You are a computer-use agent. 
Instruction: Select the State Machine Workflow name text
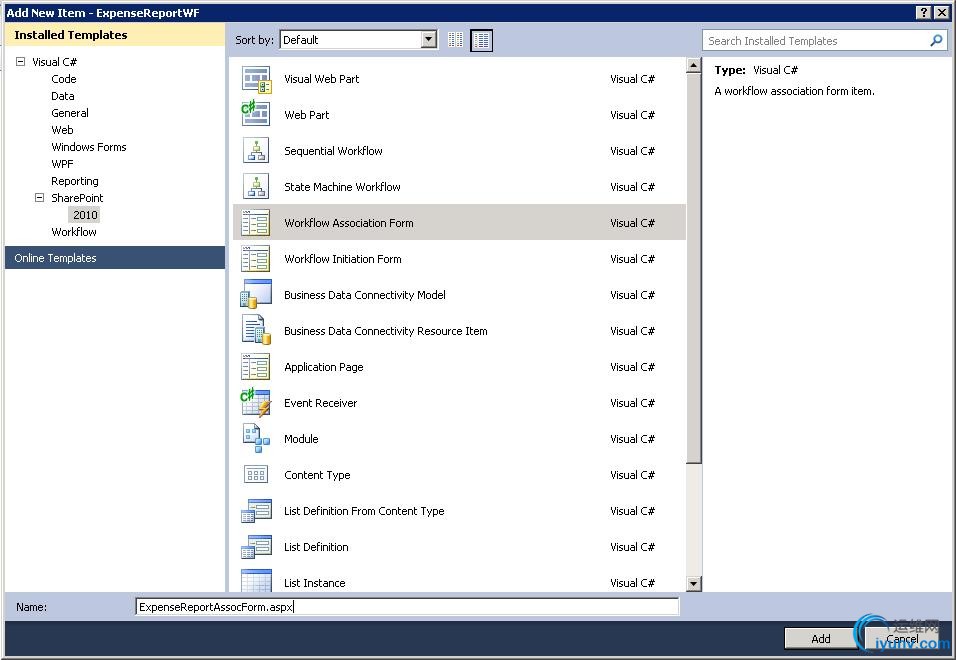coord(342,186)
